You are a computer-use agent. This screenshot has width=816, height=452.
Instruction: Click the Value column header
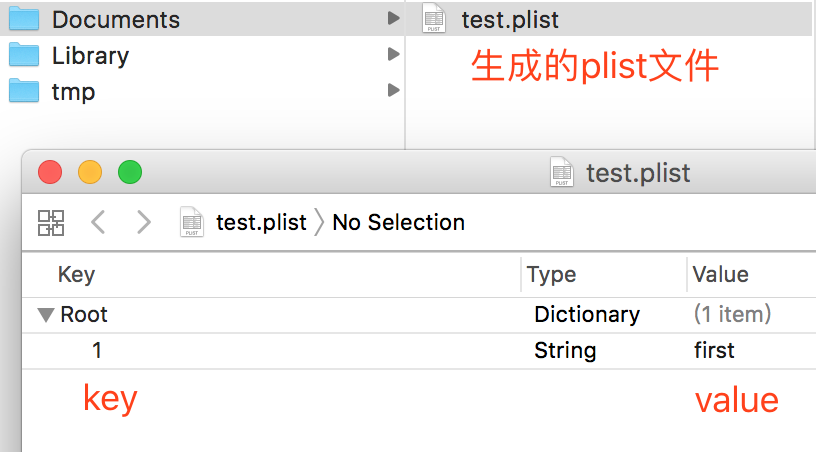[720, 275]
